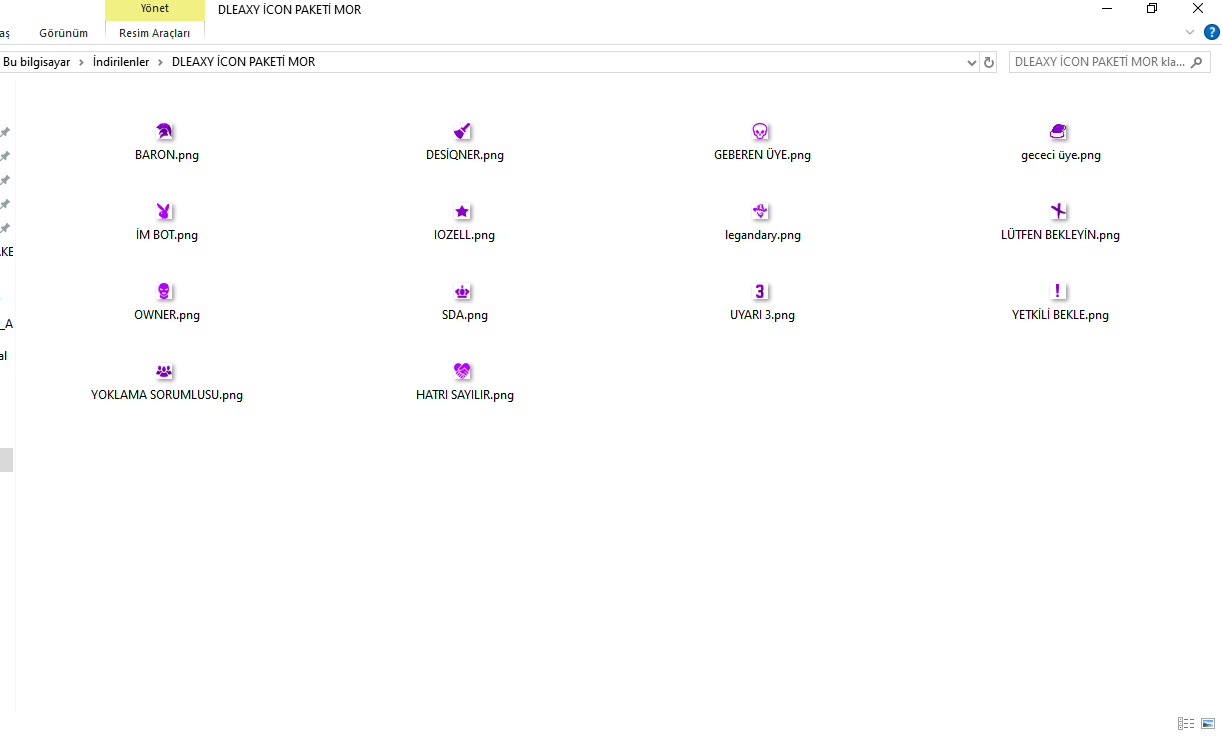
Task: Click the refresh button beside address bar
Action: [990, 62]
